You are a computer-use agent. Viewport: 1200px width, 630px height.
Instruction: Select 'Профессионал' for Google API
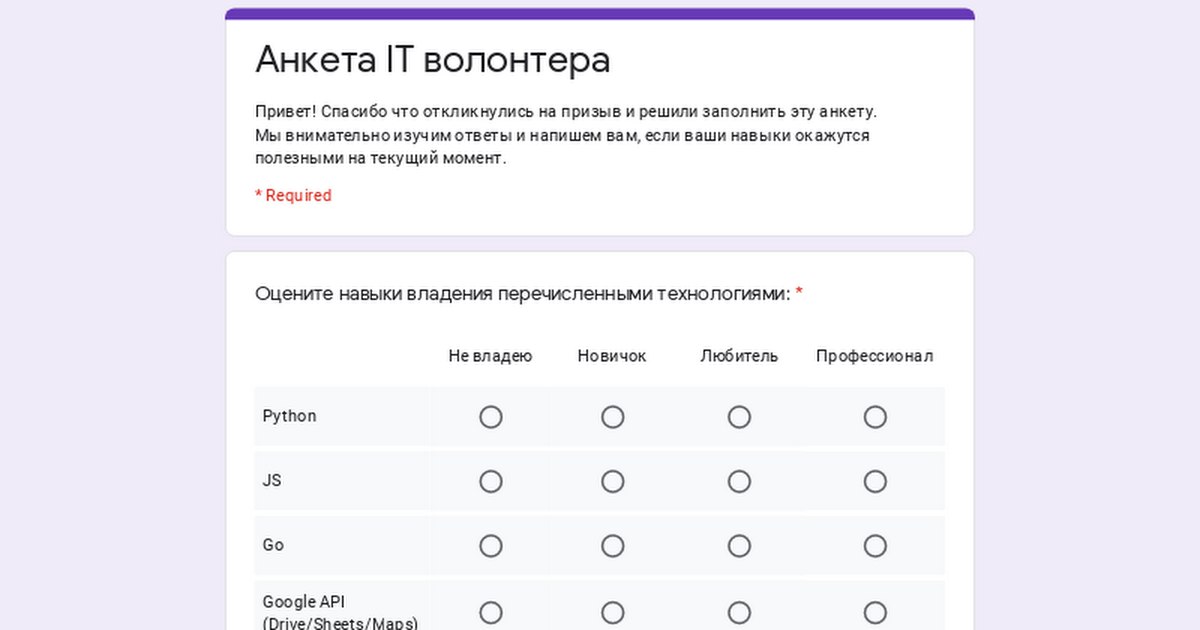tap(875, 613)
